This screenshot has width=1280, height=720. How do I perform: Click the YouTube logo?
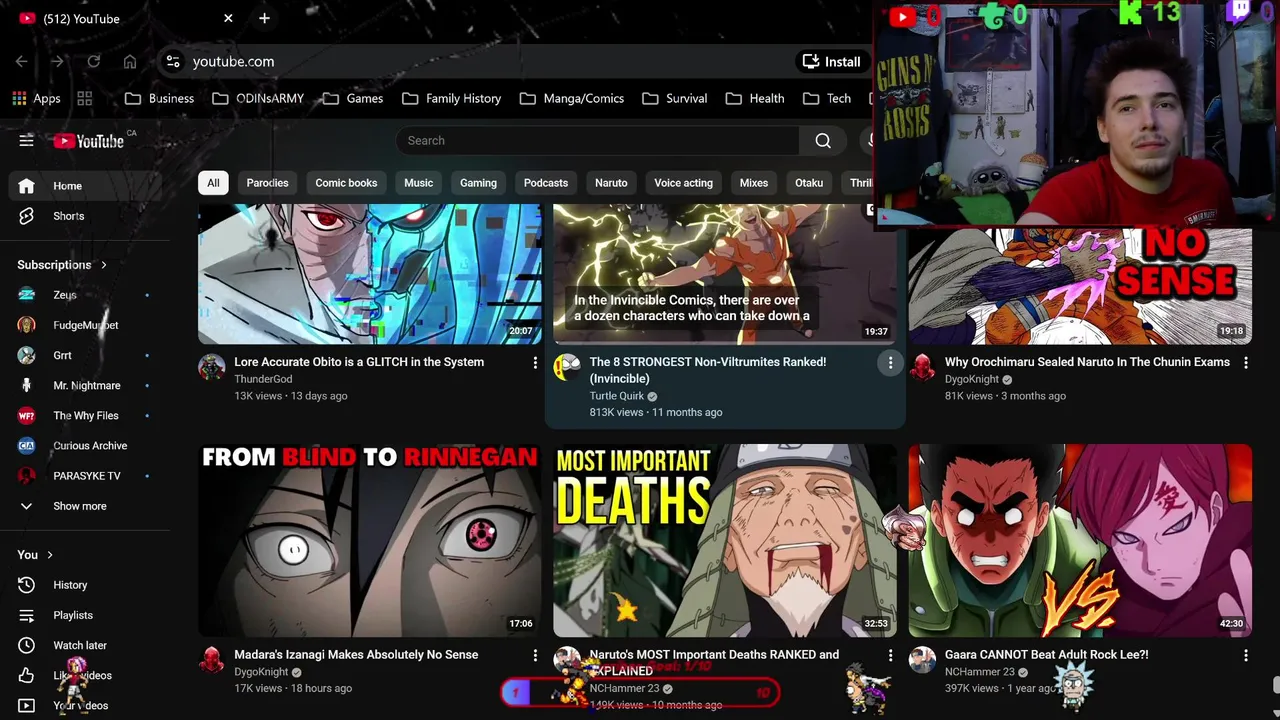click(x=89, y=141)
